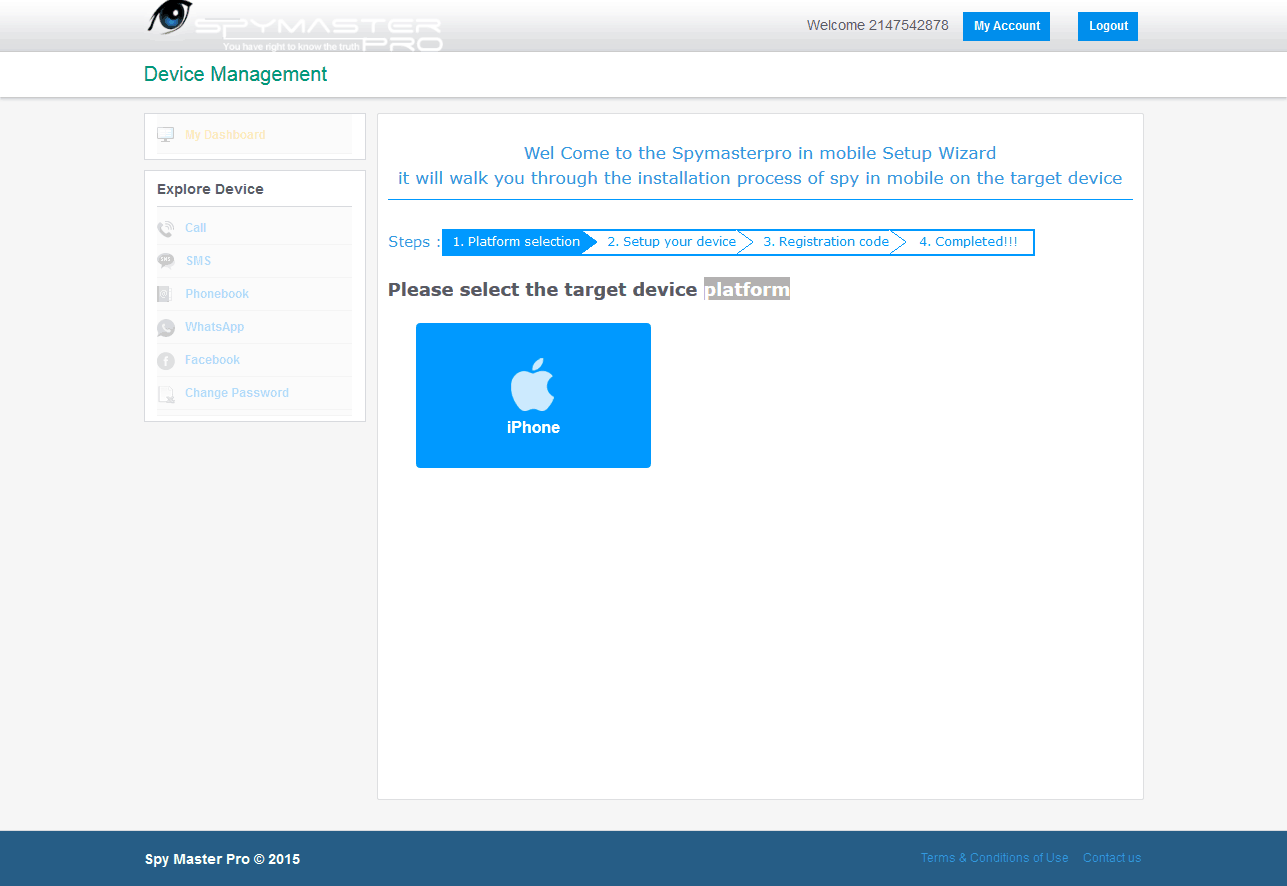Go to step 3. Registration code
Screen dimensions: 1287x886
pyautogui.click(x=826, y=242)
